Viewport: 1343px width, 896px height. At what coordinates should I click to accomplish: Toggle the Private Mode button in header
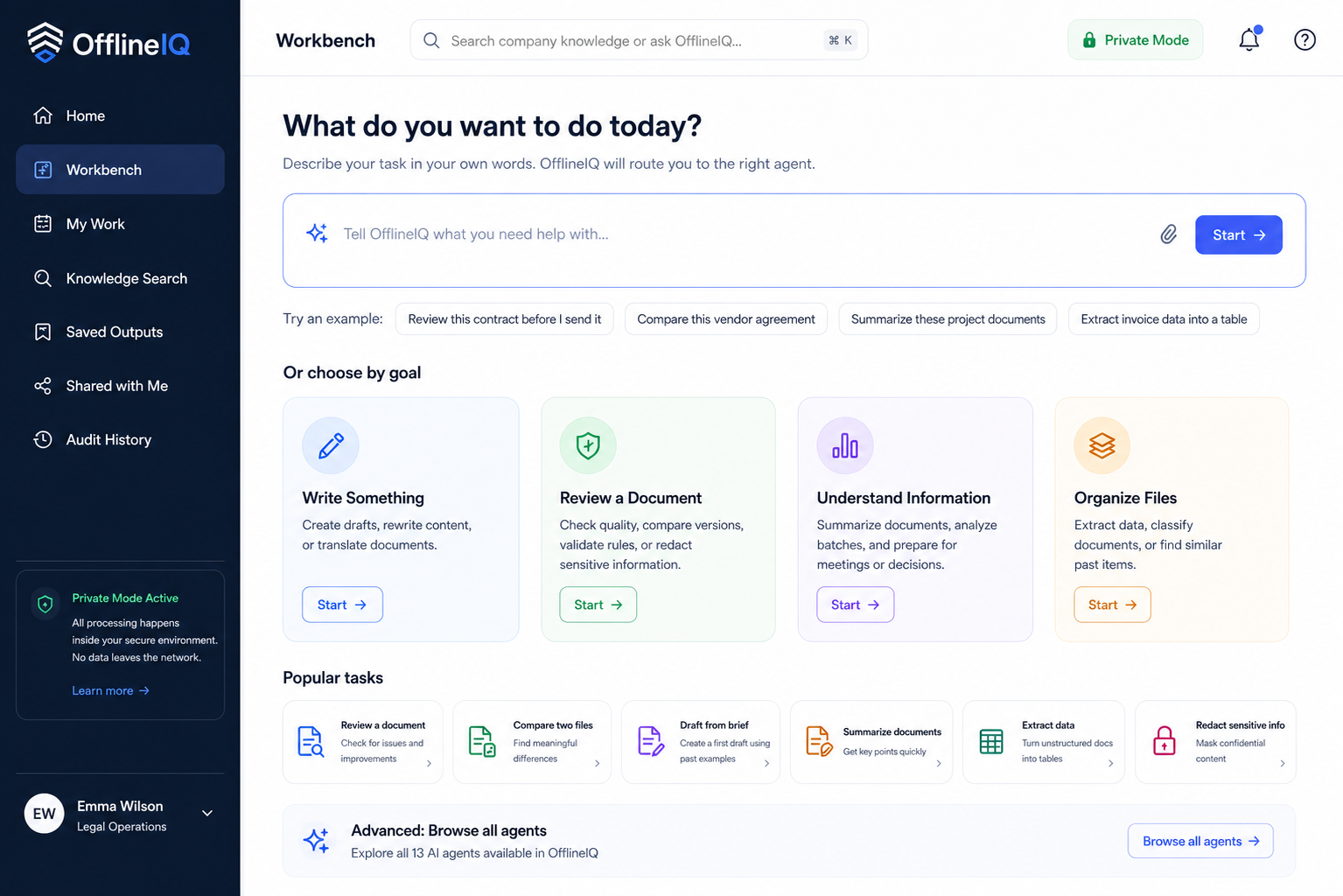click(1136, 39)
